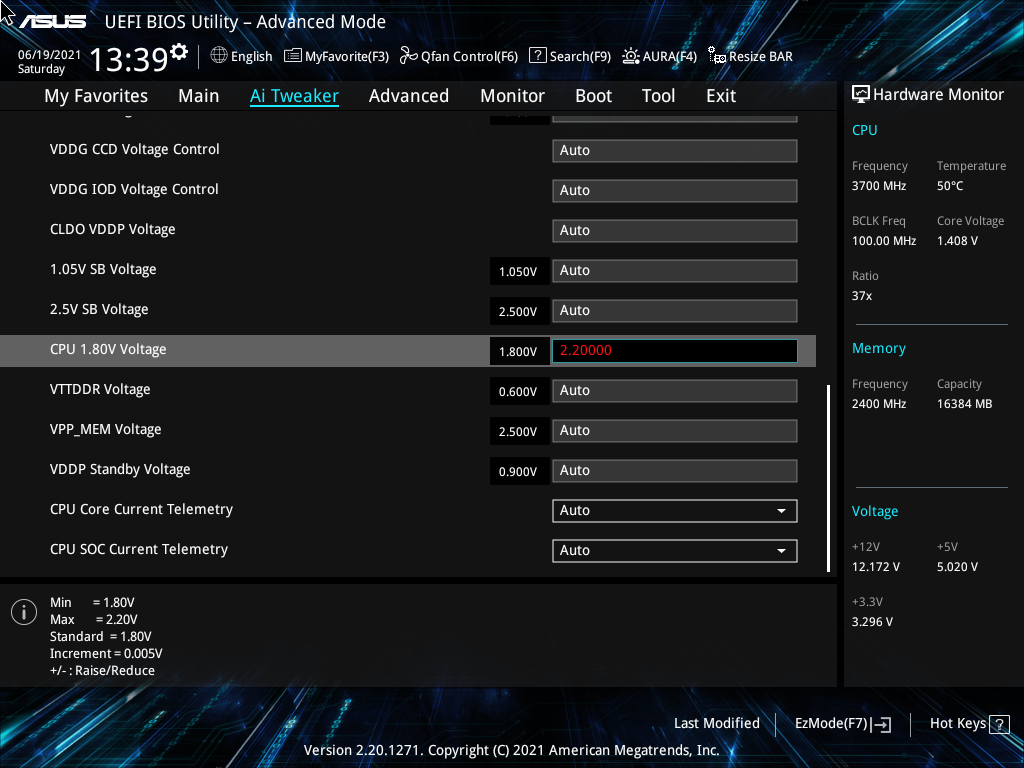Change the BIOS language from English
The image size is (1024, 768).
(x=241, y=56)
